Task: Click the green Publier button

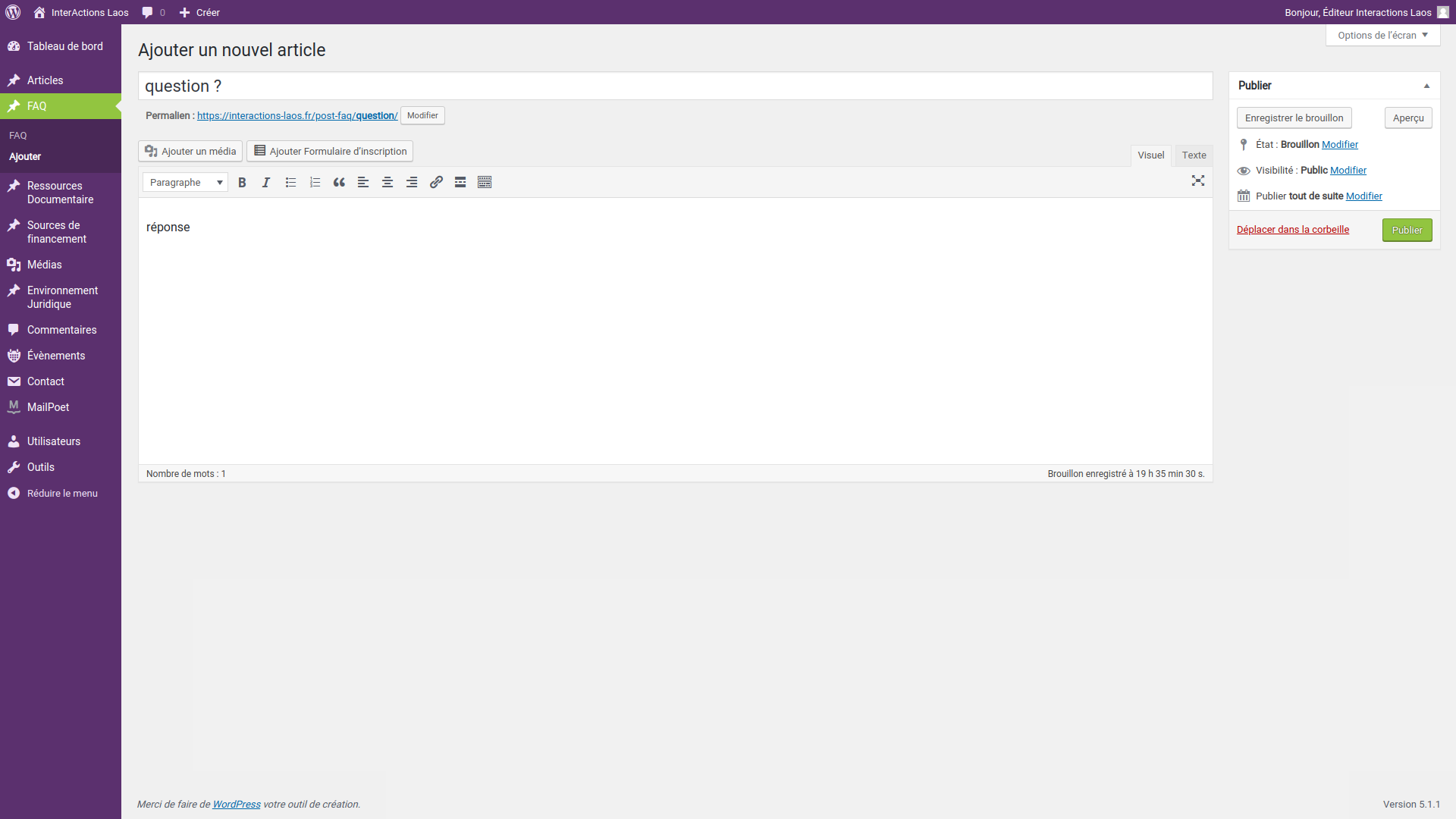Action: [x=1407, y=231]
